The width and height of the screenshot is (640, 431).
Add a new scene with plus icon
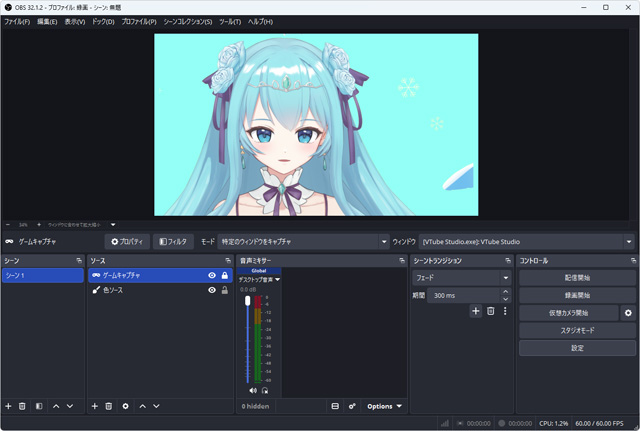(8, 406)
